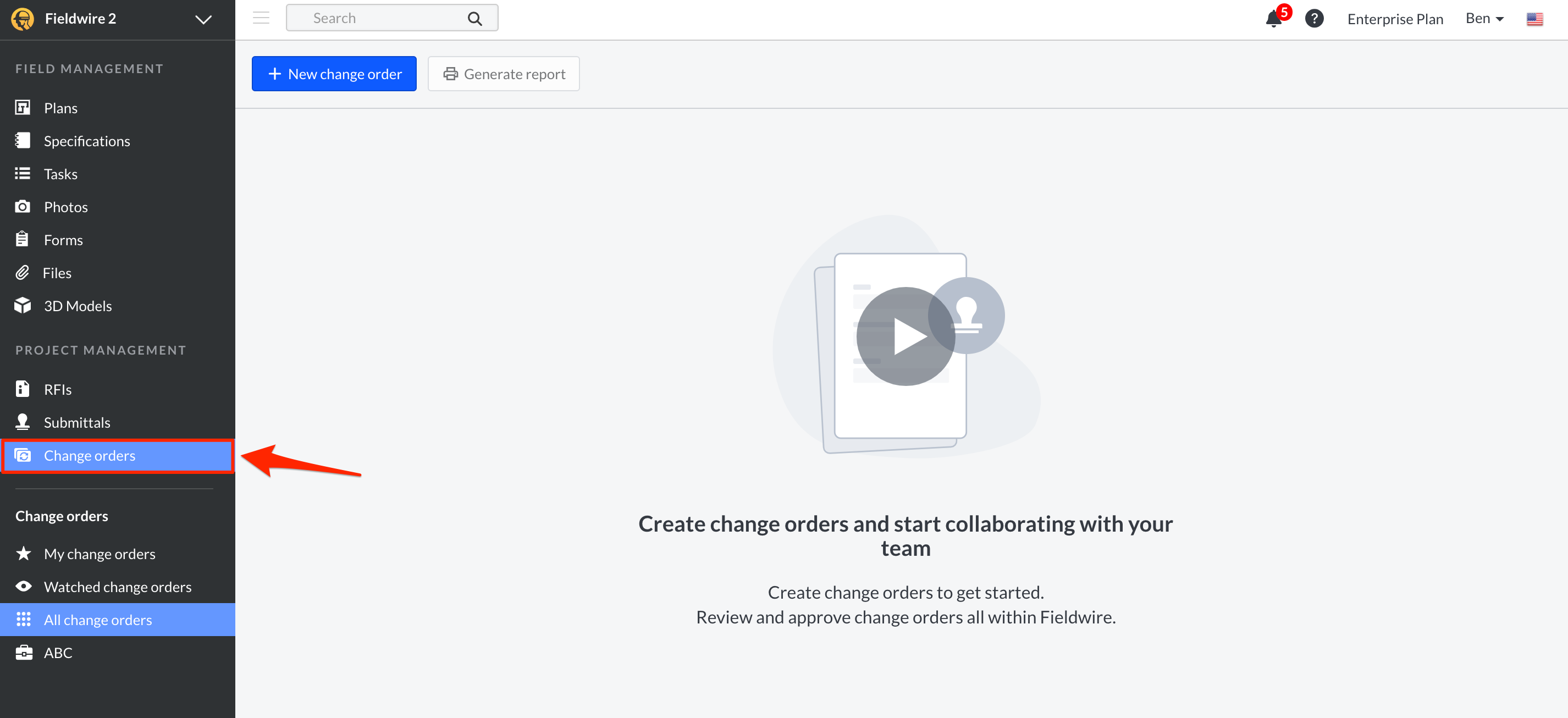The image size is (1568, 718).
Task: Switch to Watched change orders view
Action: 118,587
